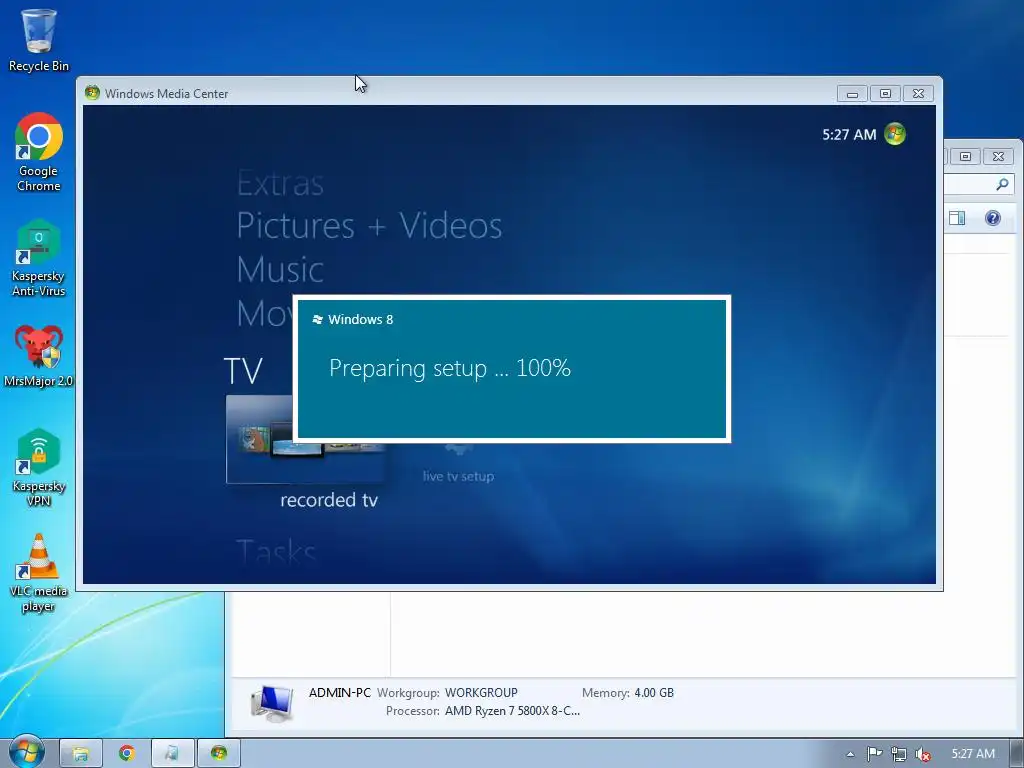Select Extras in Media Center menu
Screen dimensions: 1024x768
click(x=280, y=184)
